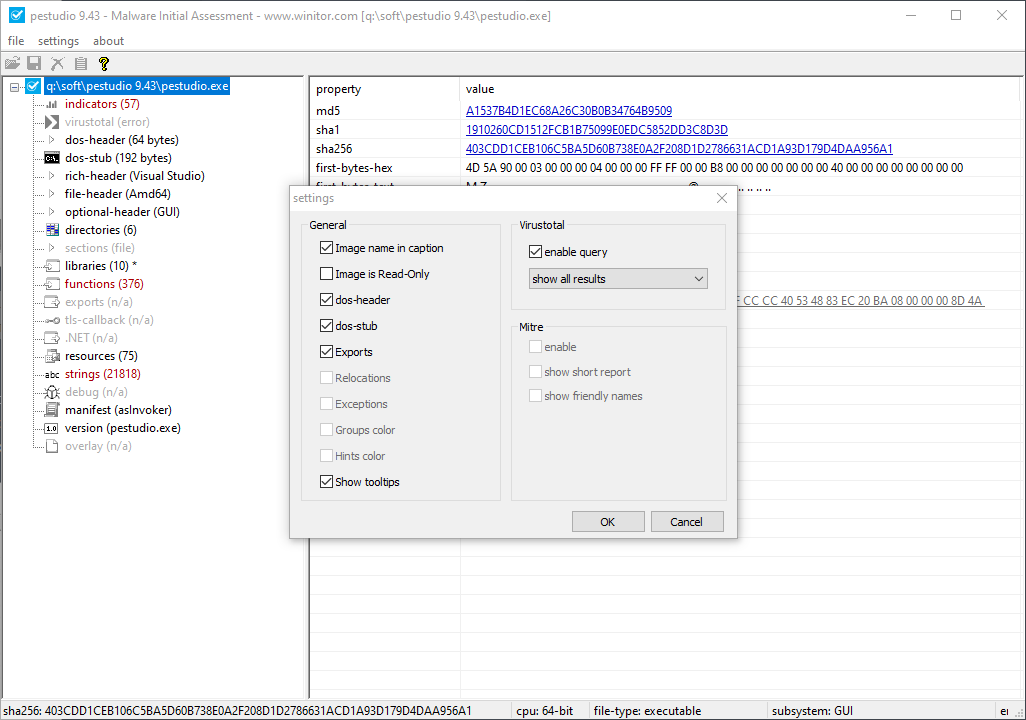Open the file menu
1026x720 pixels.
[x=16, y=41]
